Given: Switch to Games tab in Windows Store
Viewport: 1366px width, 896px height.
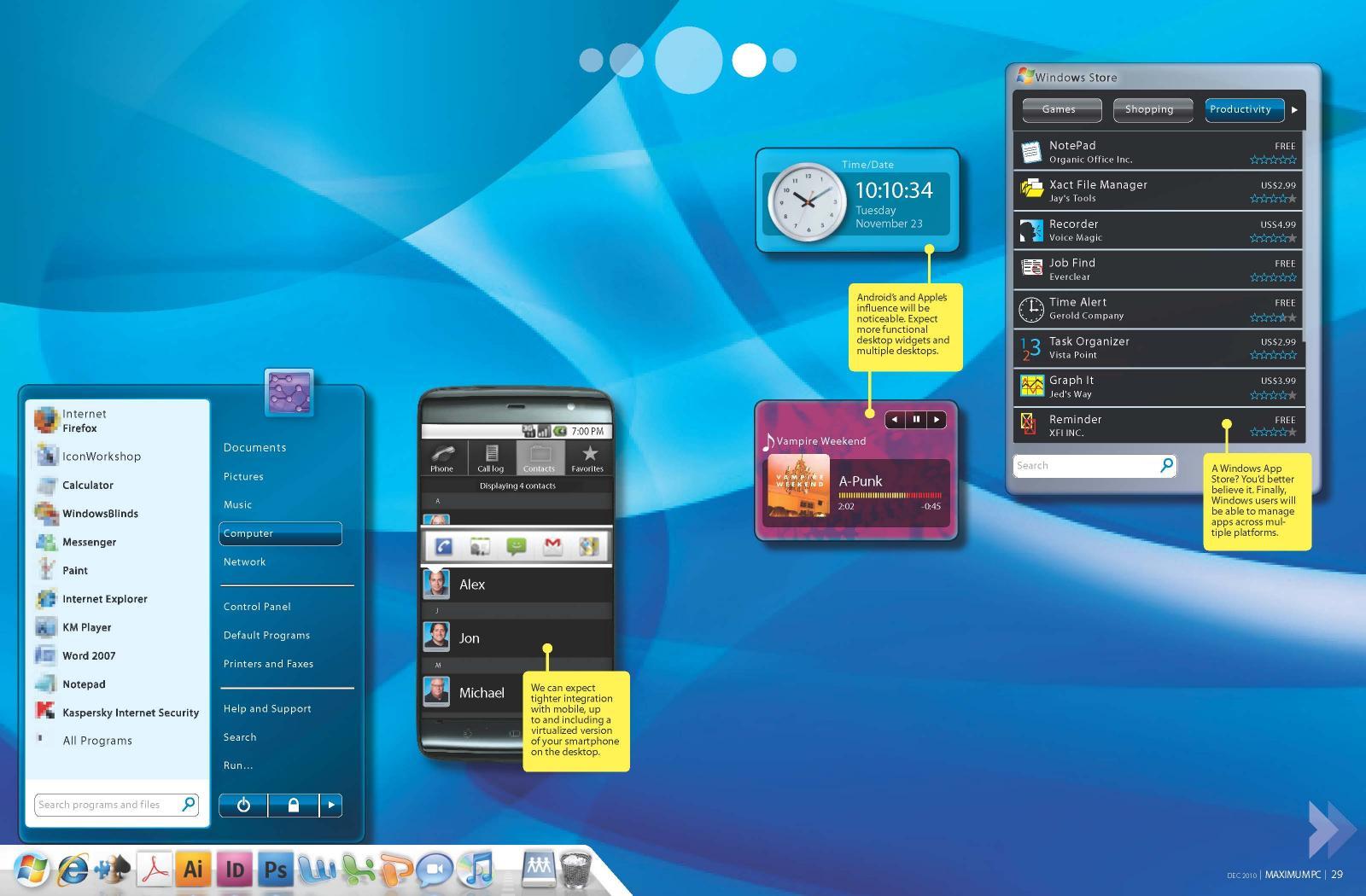Looking at the screenshot, I should click(1059, 109).
